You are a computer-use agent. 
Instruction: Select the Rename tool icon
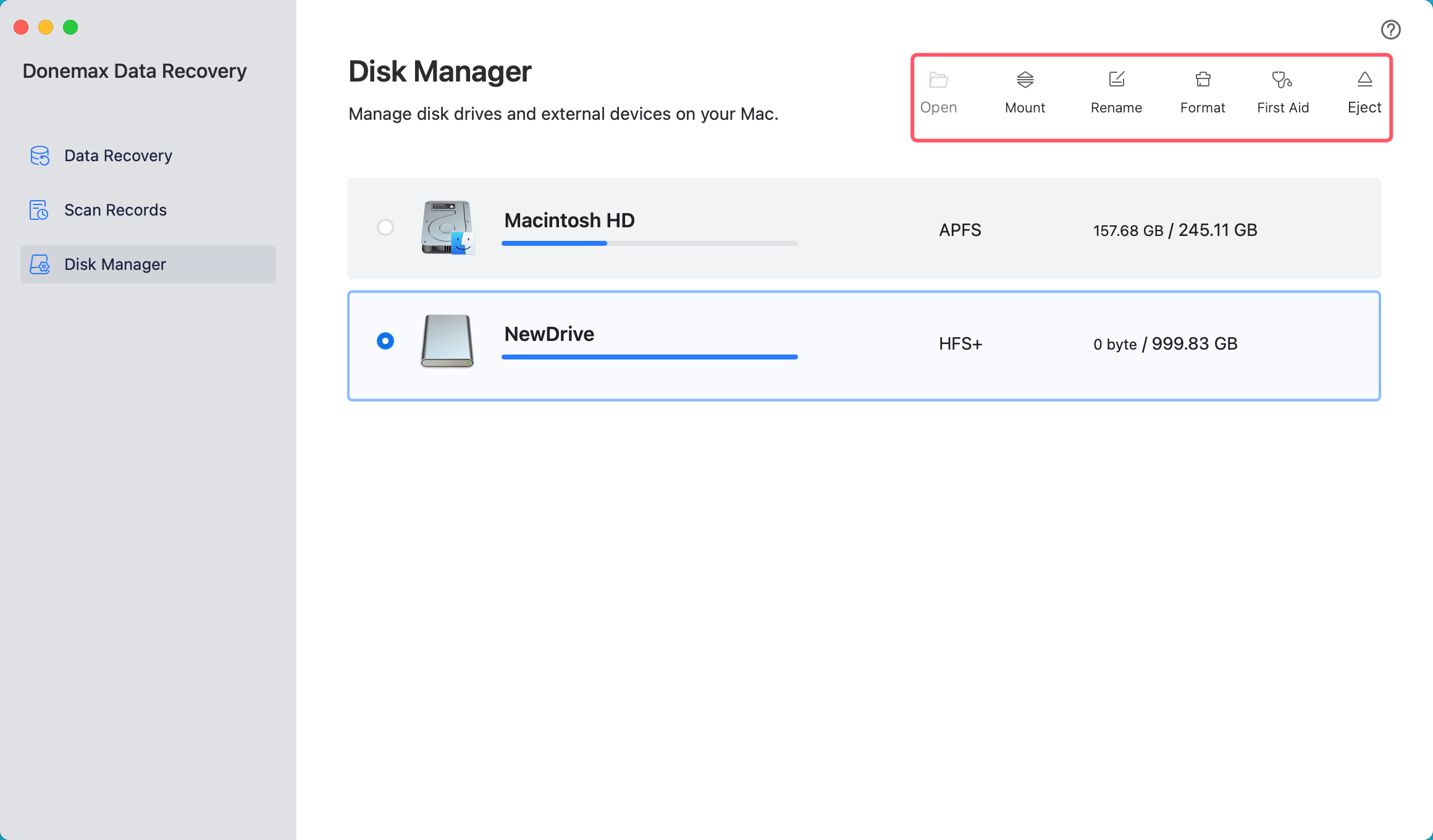[x=1116, y=79]
